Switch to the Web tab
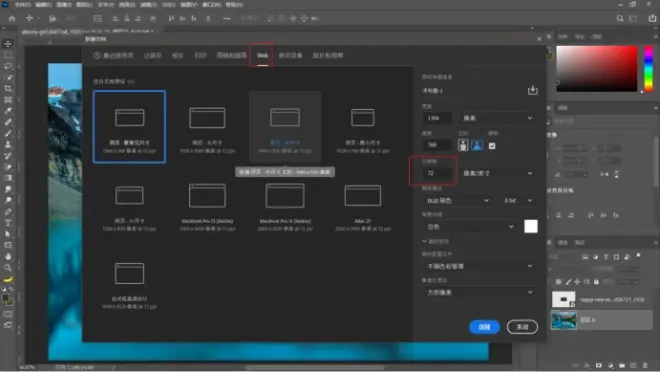Screen dimensions: 660x372 tap(262, 56)
